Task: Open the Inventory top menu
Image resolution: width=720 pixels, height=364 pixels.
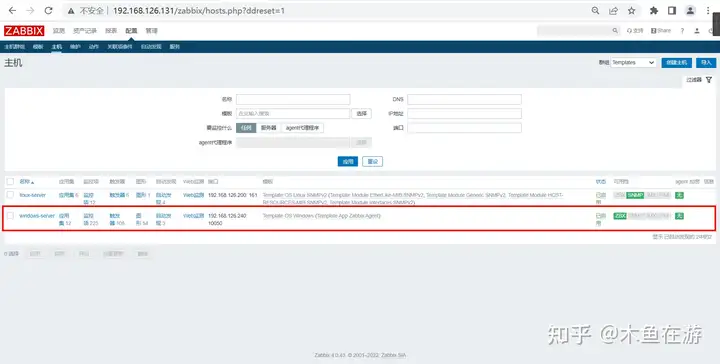Action: (85, 31)
